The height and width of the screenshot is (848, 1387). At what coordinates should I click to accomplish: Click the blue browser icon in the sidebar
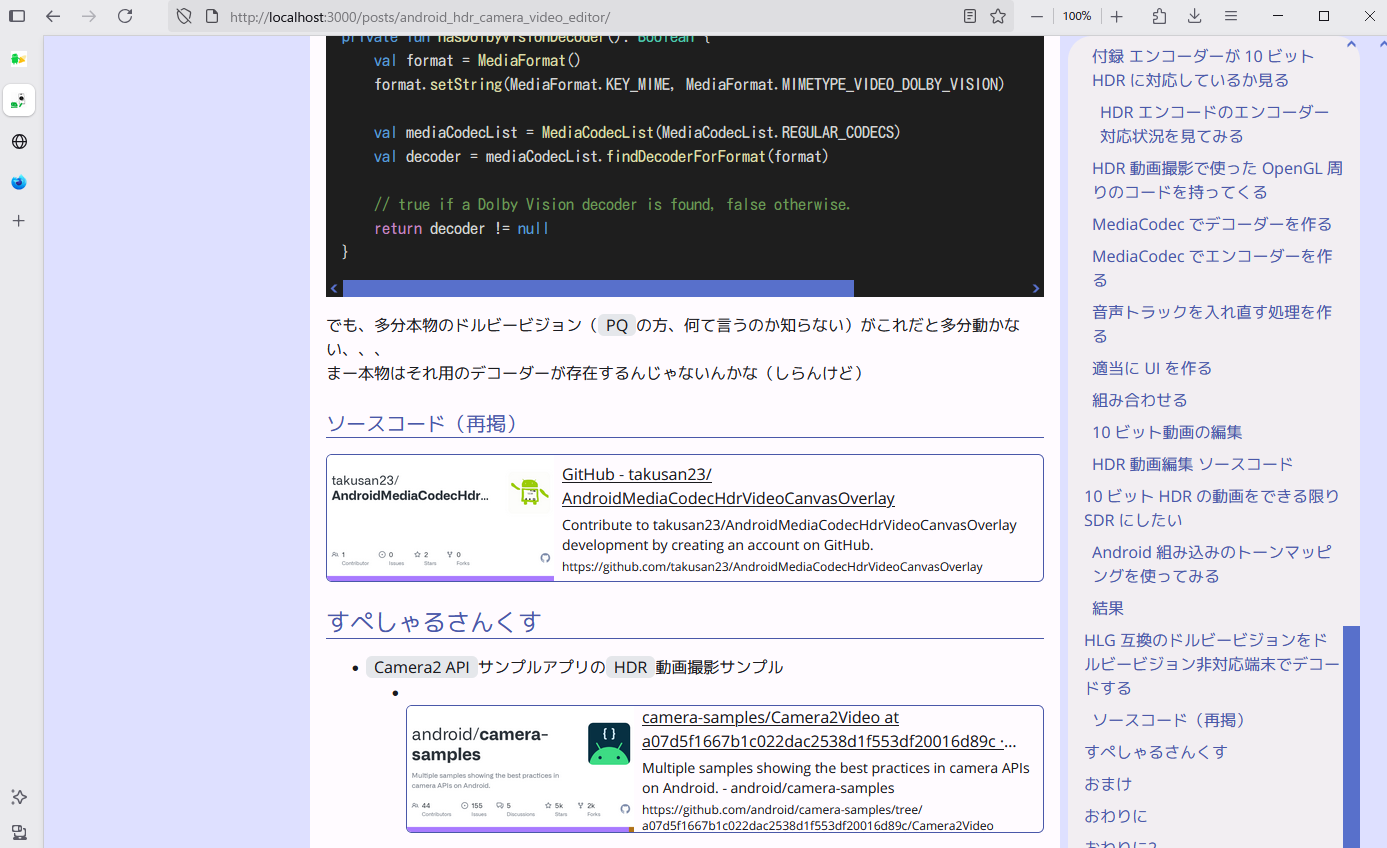18,182
